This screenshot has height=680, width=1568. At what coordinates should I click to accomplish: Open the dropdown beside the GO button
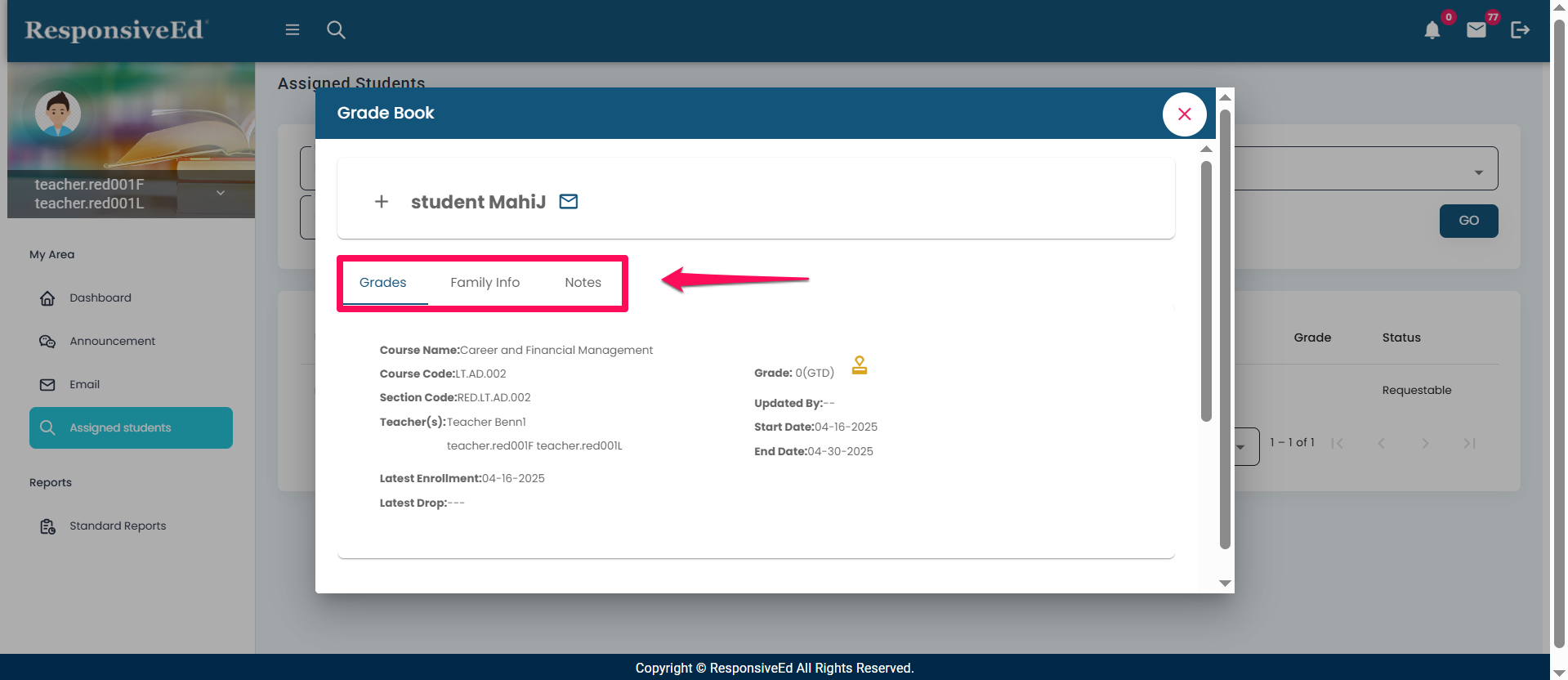pyautogui.click(x=1477, y=172)
